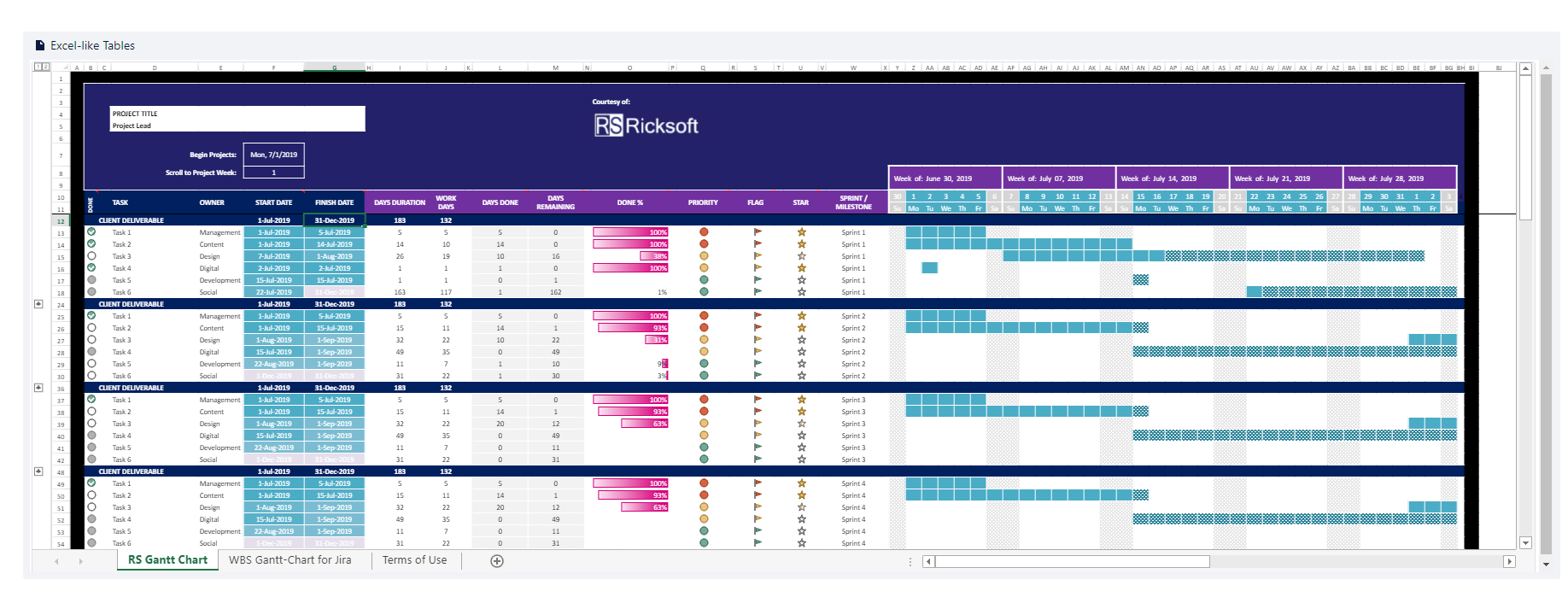Click the outline level 2 button
Viewport: 1568px width, 597px height.
(x=45, y=67)
